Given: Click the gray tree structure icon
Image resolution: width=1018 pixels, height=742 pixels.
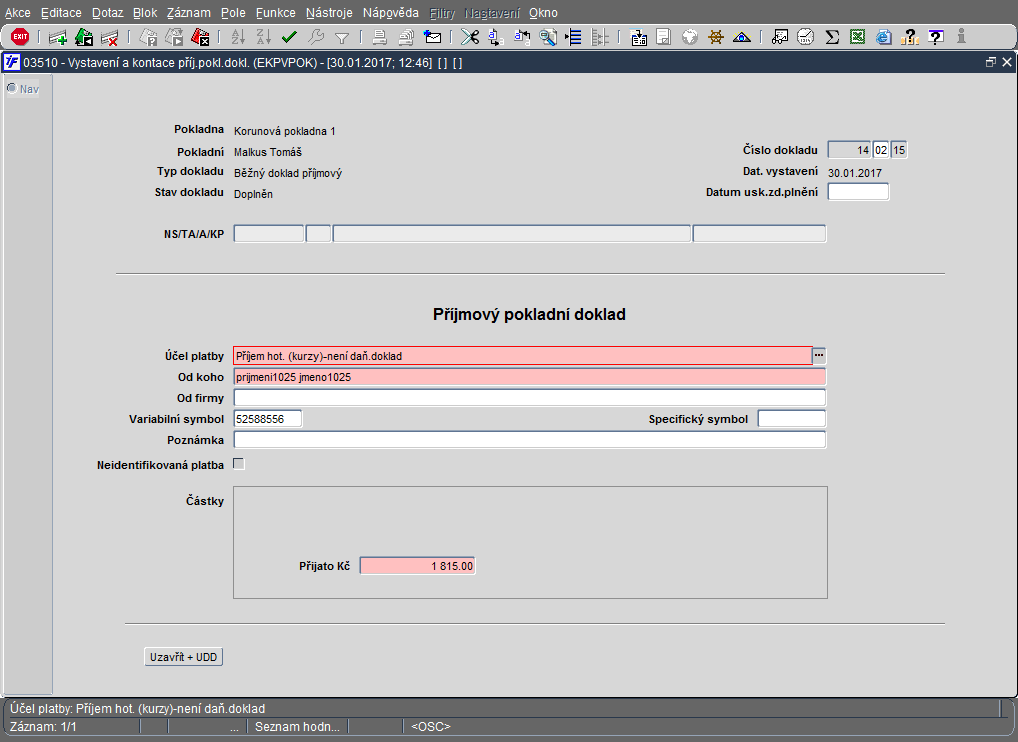Looking at the screenshot, I should tap(599, 38).
